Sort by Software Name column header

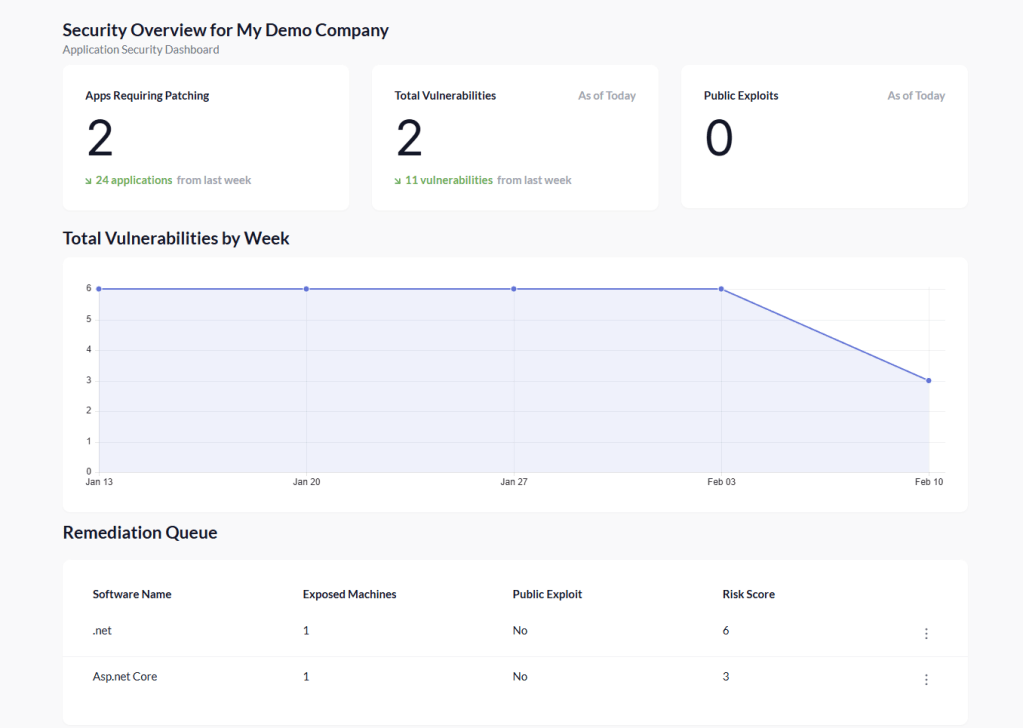pos(132,594)
